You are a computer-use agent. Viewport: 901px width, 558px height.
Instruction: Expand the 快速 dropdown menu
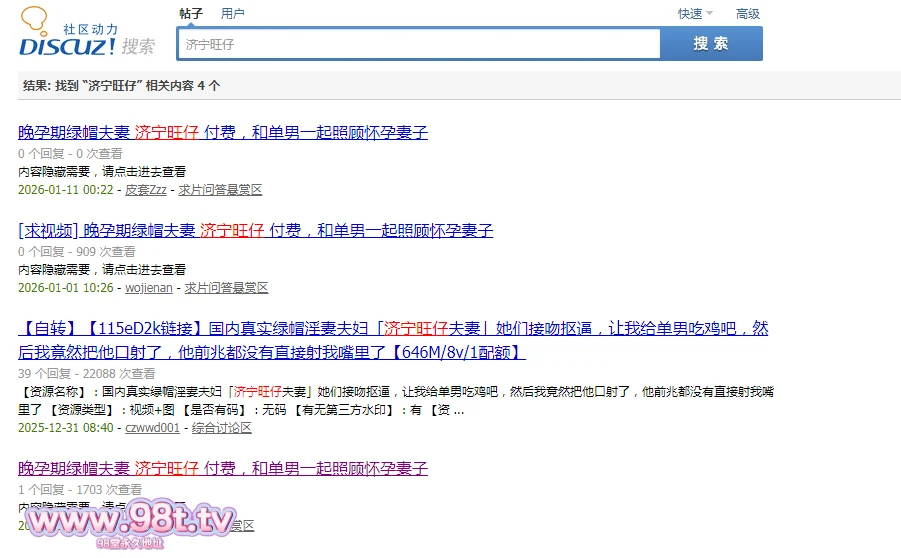pos(695,14)
